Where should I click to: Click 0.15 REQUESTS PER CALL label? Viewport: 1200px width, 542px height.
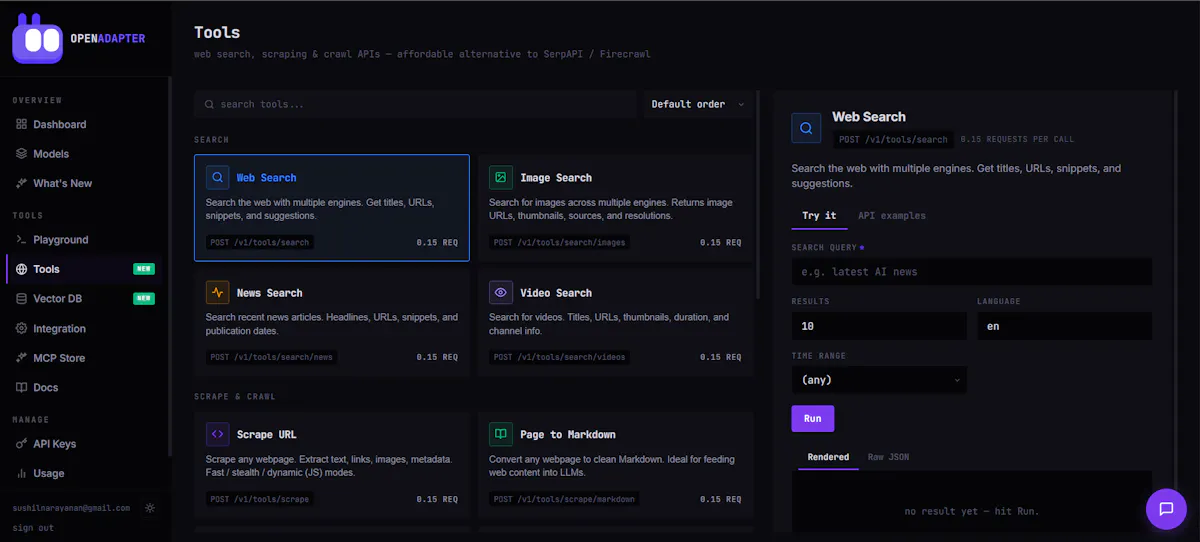click(1017, 140)
